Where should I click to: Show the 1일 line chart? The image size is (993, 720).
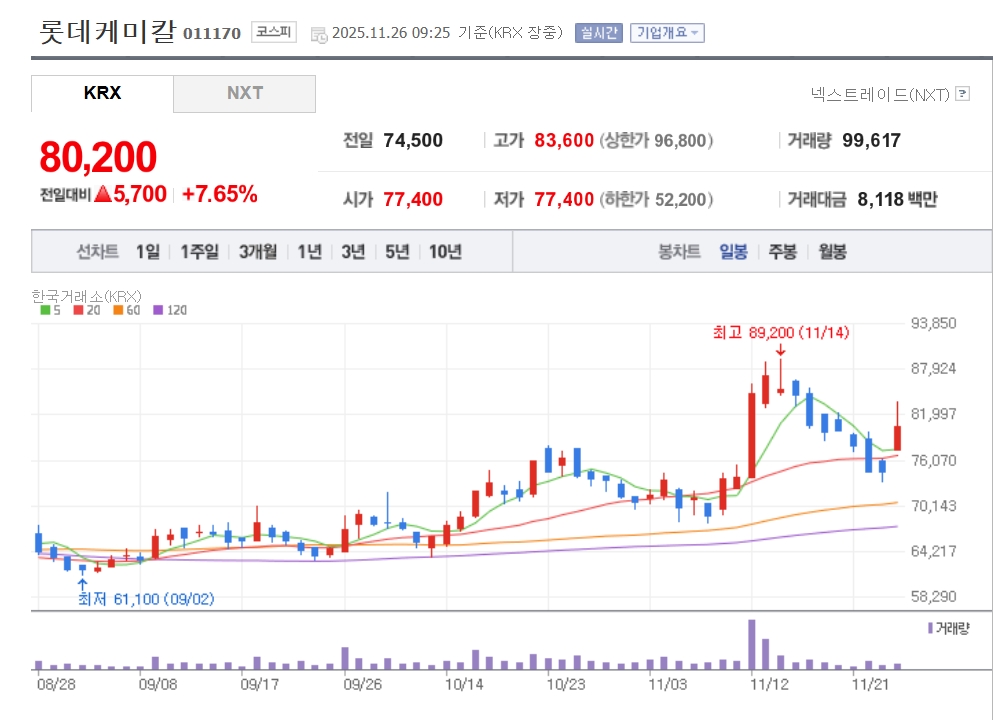pos(147,252)
